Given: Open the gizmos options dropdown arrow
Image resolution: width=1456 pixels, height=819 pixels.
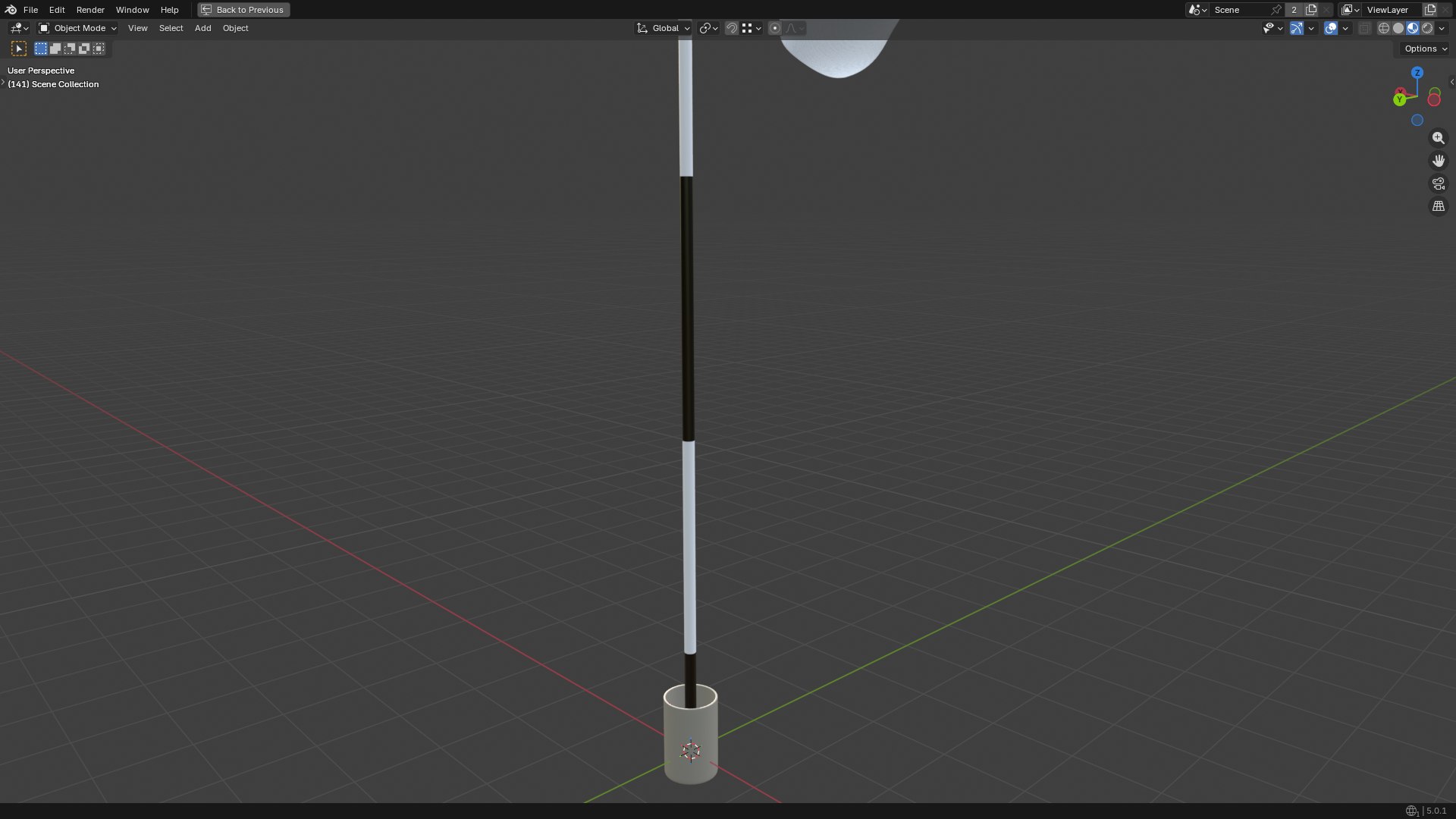Looking at the screenshot, I should point(1311,28).
